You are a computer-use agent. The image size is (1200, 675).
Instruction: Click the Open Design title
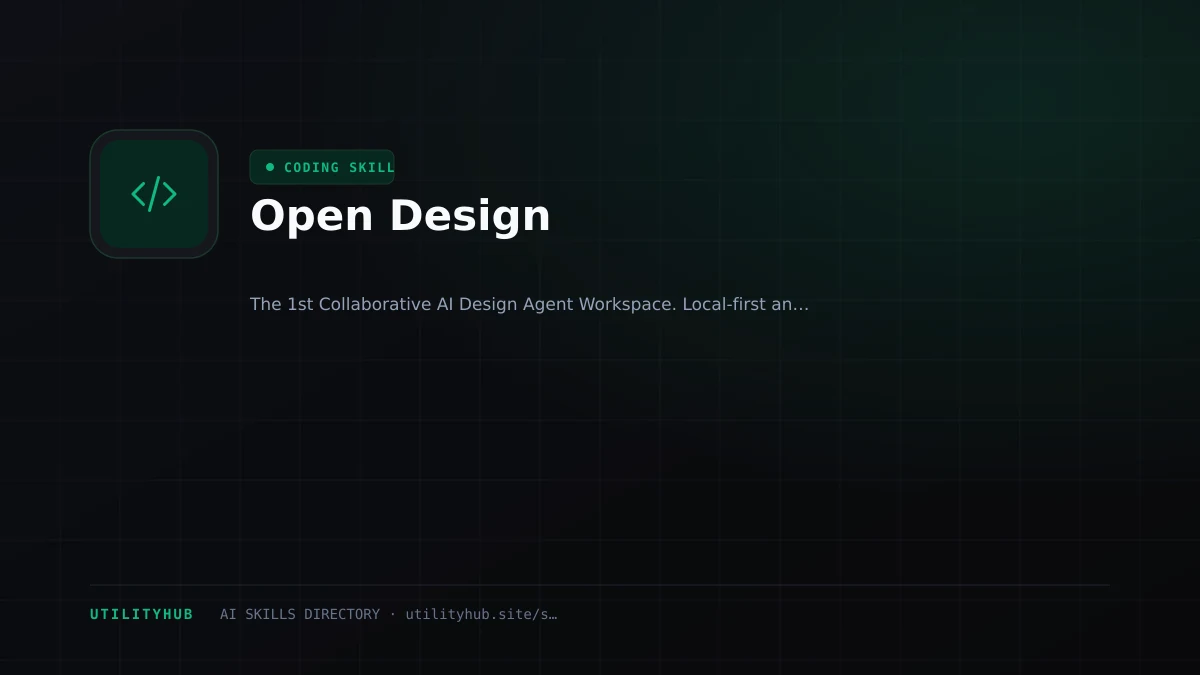[x=400, y=215]
